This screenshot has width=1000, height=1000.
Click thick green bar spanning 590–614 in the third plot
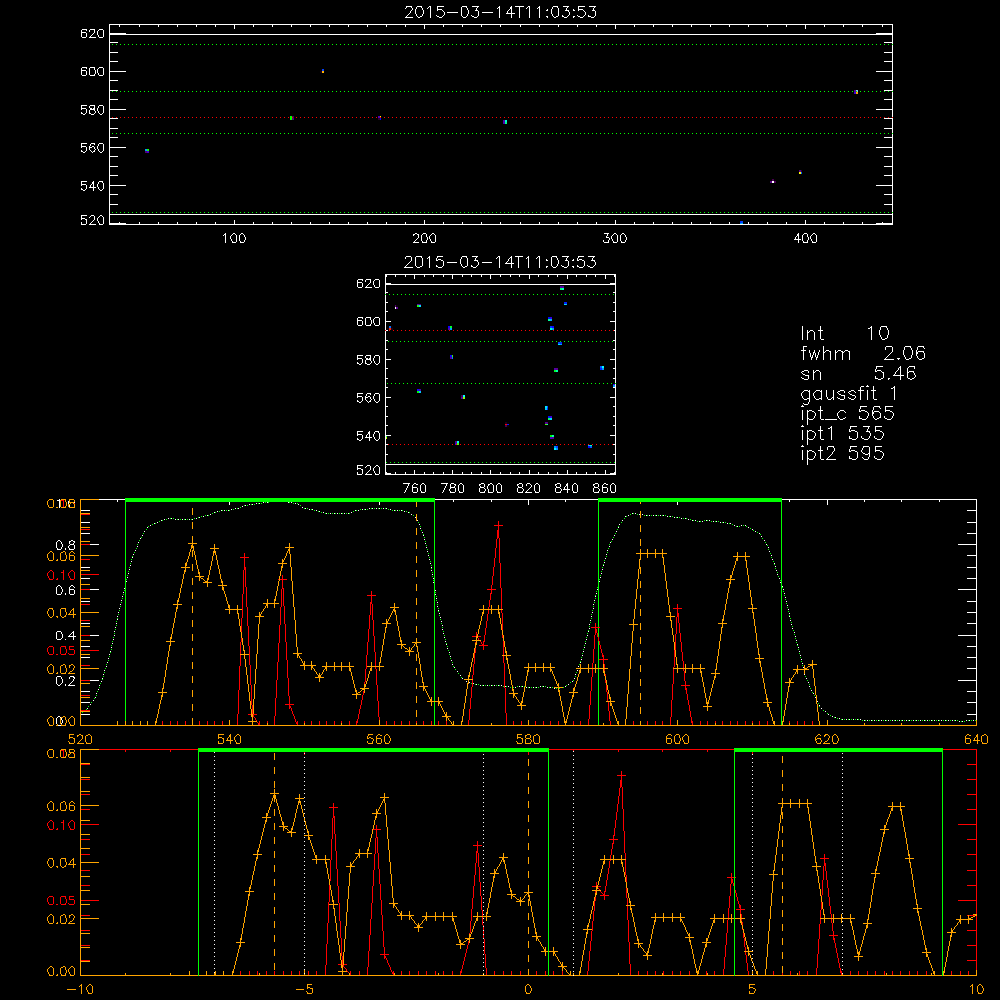[x=690, y=501]
